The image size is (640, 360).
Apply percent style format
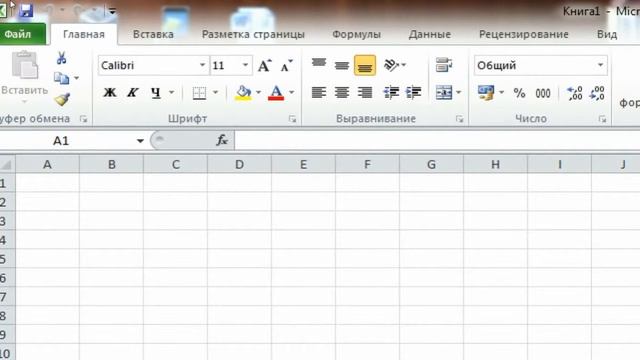pyautogui.click(x=519, y=93)
